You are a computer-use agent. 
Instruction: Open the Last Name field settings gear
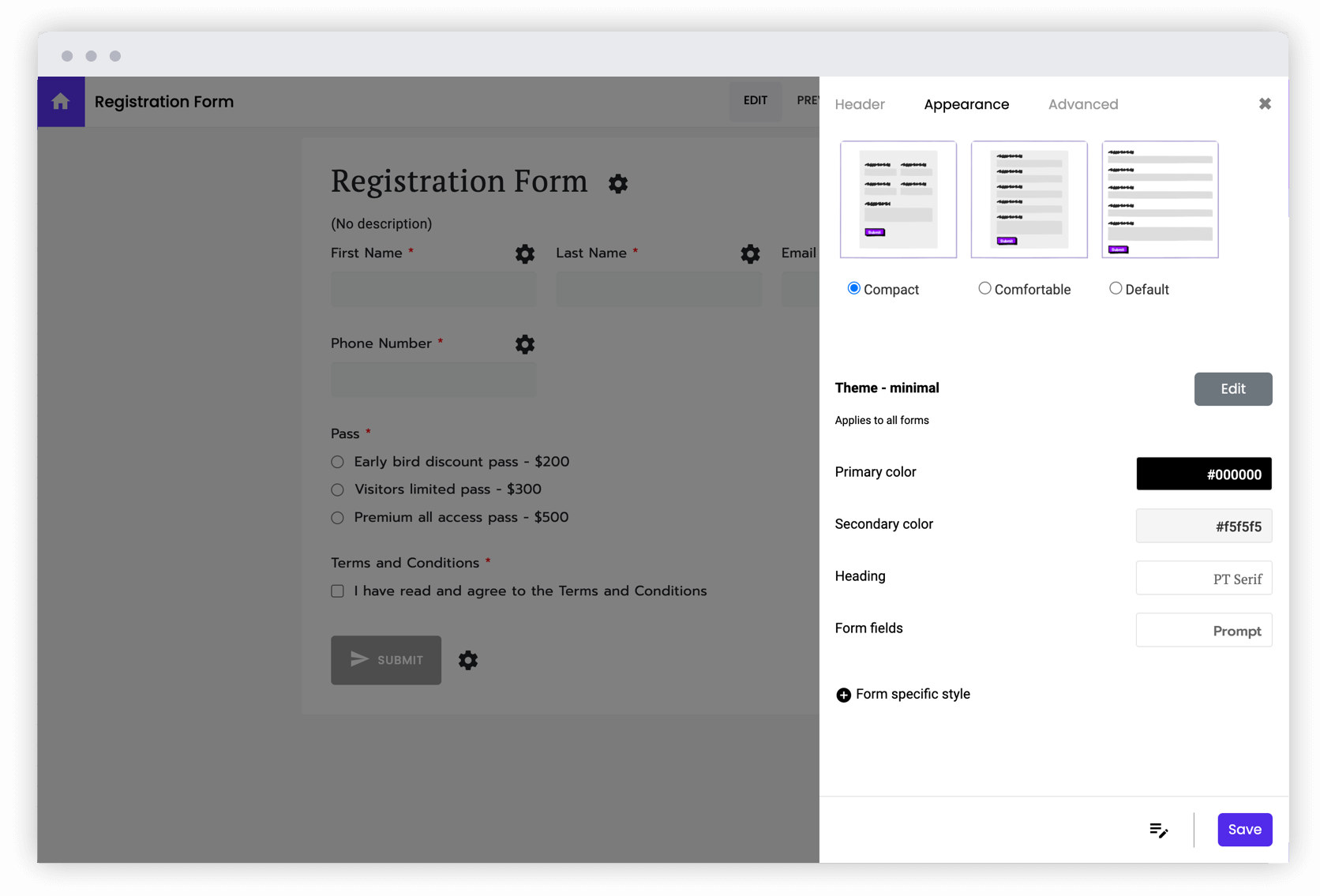pyautogui.click(x=750, y=254)
